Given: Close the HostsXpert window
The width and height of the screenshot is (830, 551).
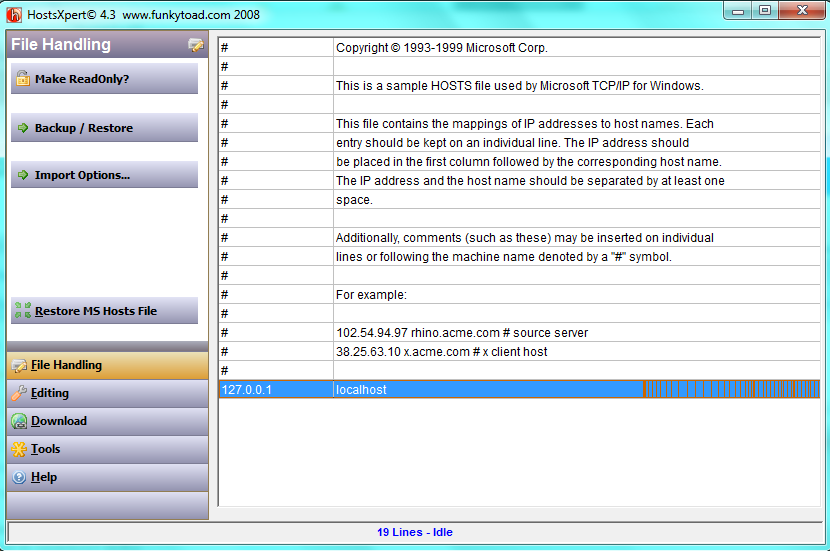Looking at the screenshot, I should click(x=802, y=10).
